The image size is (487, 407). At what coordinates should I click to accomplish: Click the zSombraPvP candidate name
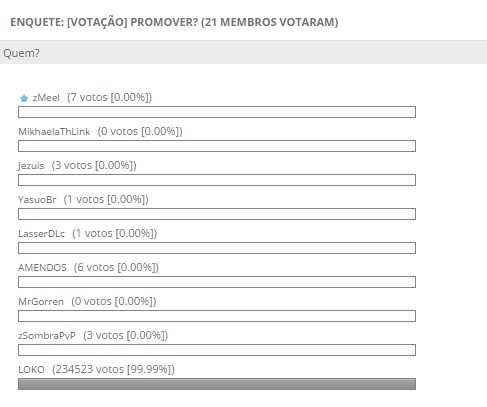(x=47, y=336)
